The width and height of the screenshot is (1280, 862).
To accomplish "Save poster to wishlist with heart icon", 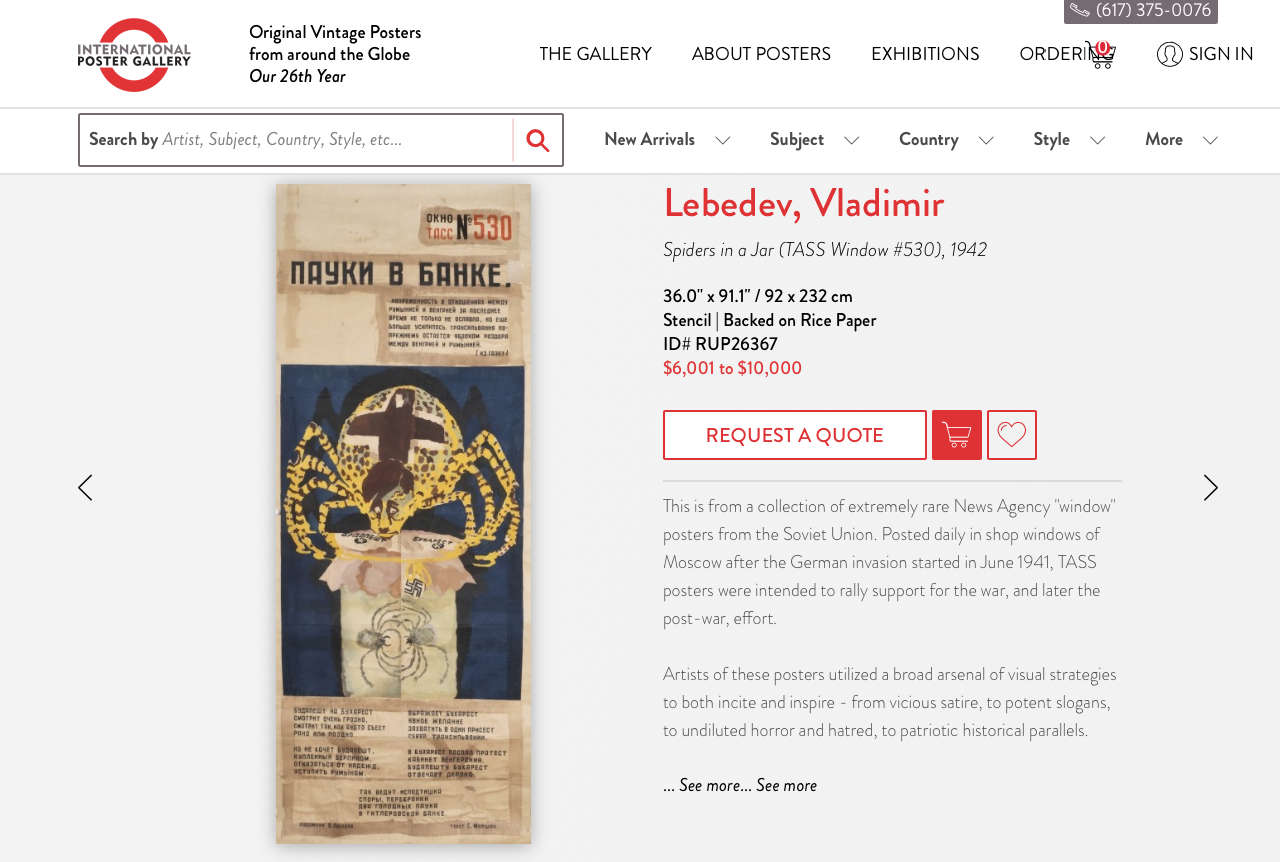I will click(1012, 435).
